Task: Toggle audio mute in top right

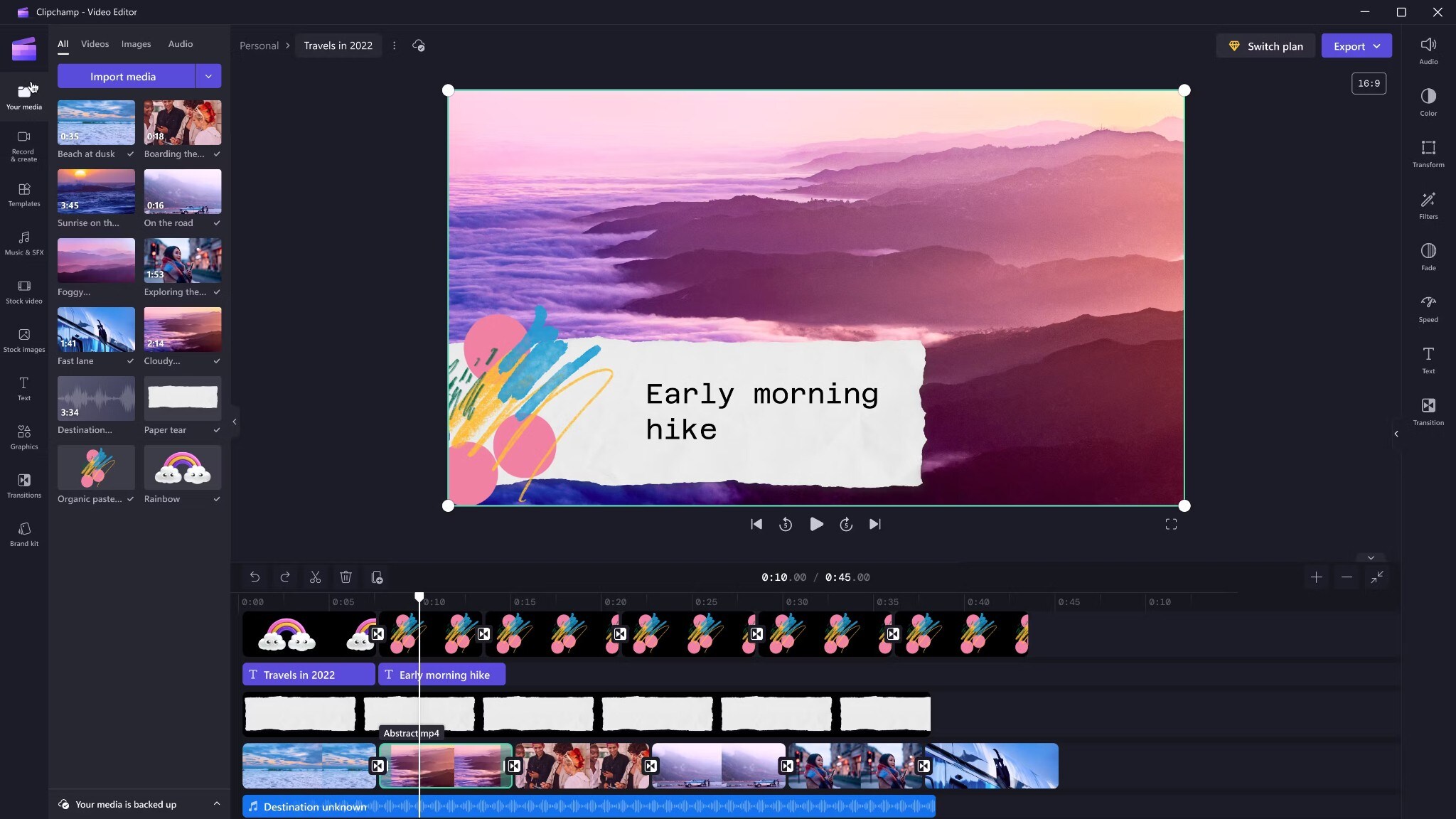Action: point(1428,47)
